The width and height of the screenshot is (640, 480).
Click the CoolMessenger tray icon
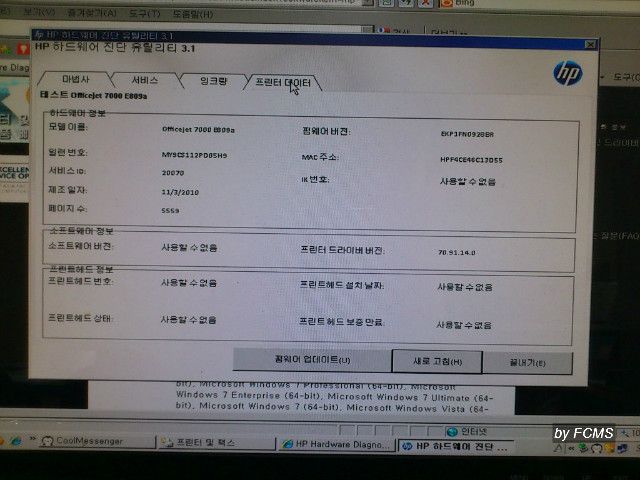(x=597, y=448)
